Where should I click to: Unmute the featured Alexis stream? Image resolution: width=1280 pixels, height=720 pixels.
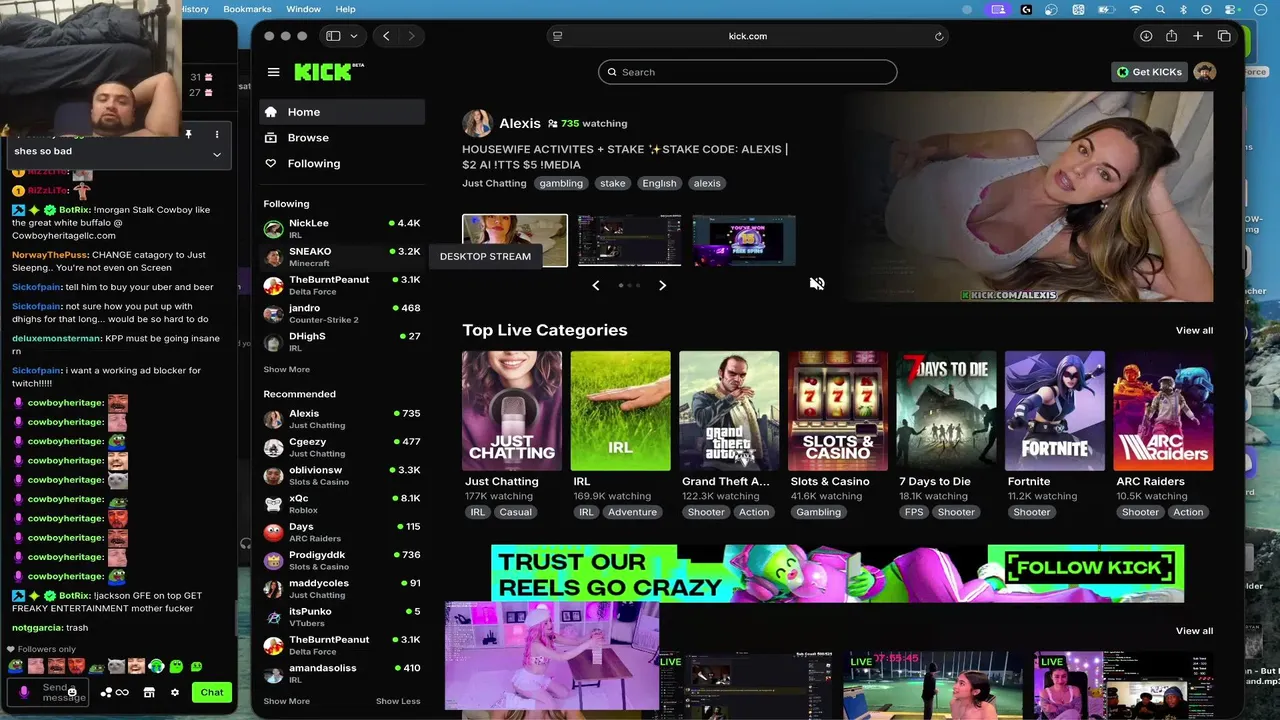[x=817, y=284]
